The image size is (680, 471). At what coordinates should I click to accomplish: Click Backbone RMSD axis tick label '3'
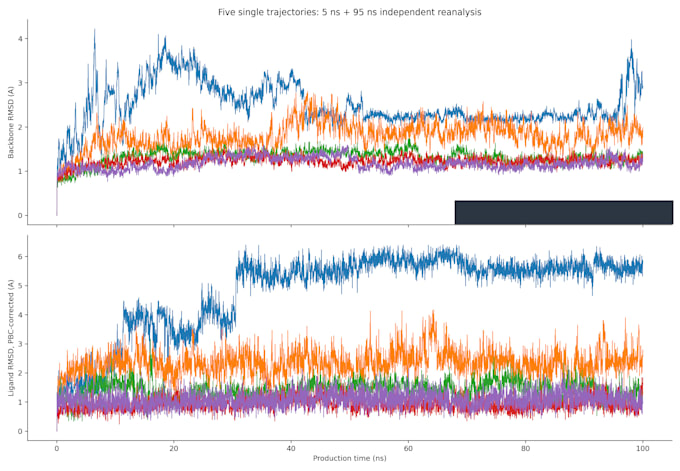(20, 83)
